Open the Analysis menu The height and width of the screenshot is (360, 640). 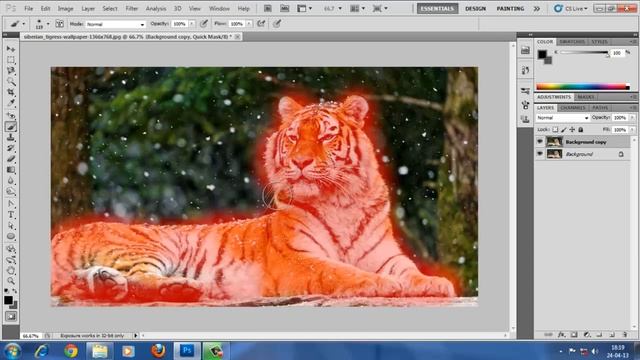coord(156,8)
